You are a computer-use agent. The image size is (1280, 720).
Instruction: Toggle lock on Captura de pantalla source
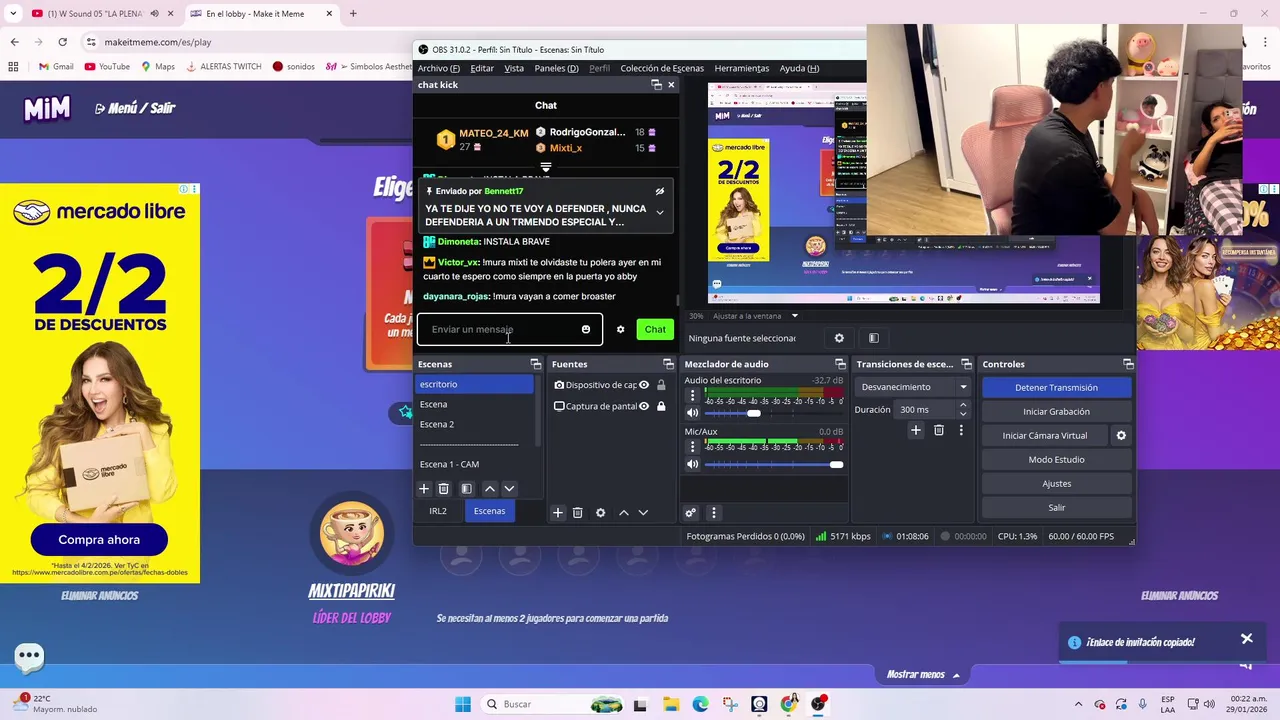point(661,406)
